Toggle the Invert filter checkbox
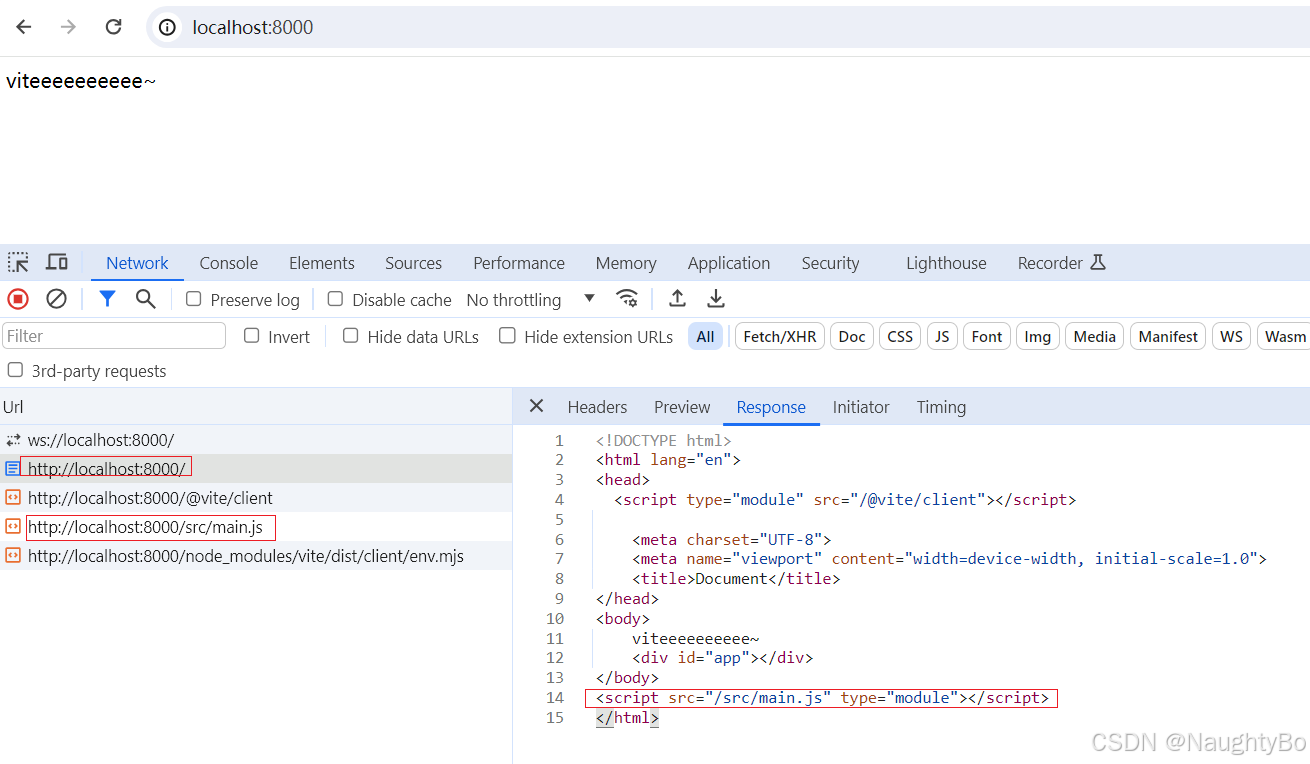Viewport: 1310px width, 764px height. (x=252, y=336)
